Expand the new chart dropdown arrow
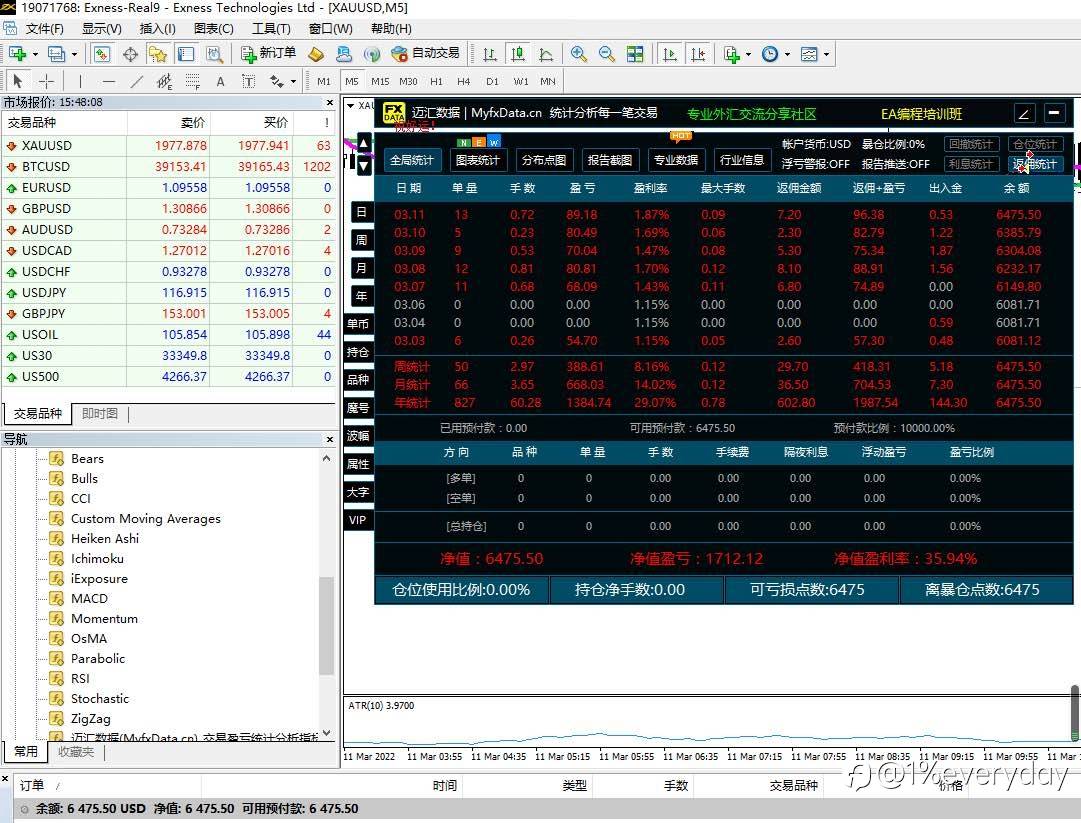 click(35, 54)
